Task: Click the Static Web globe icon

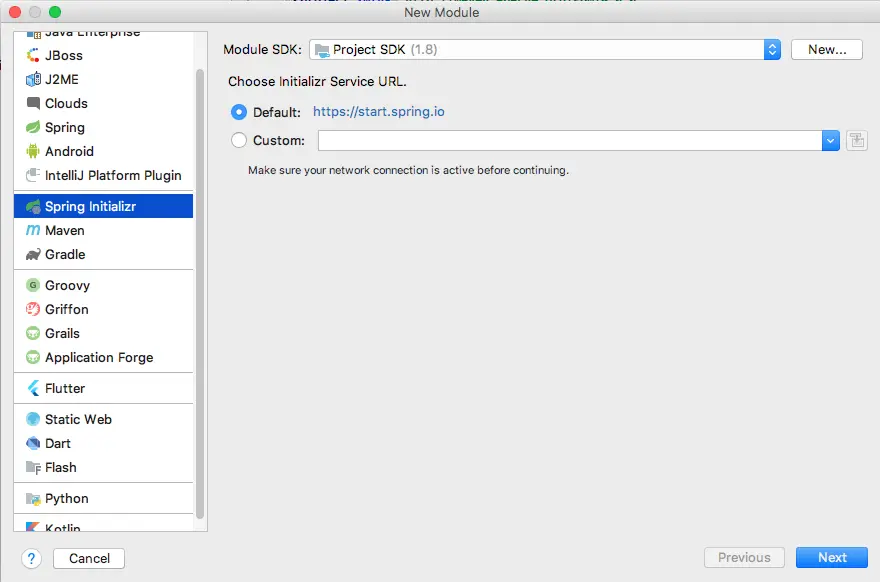Action: click(x=33, y=419)
